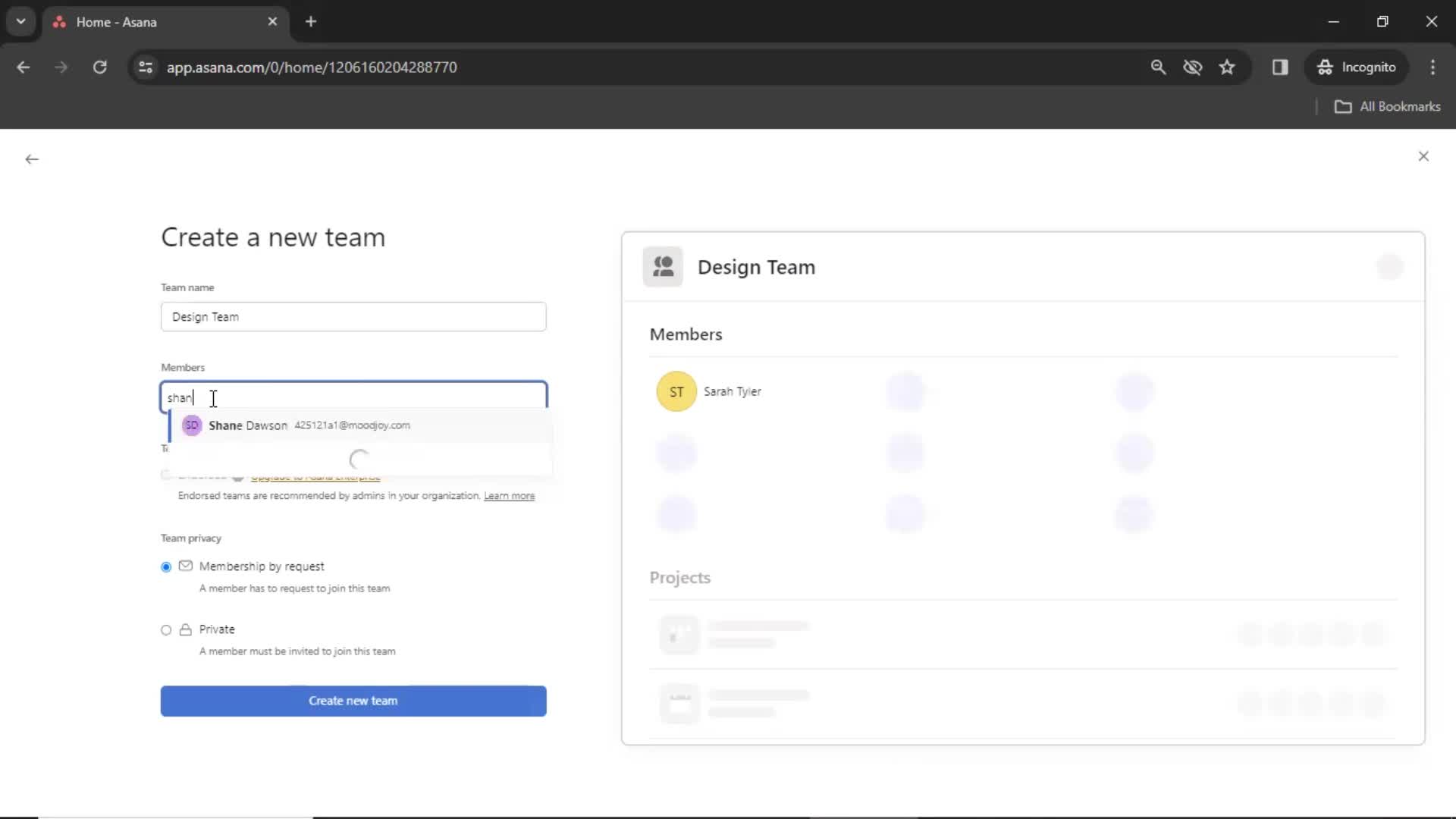The image size is (1456, 819).
Task: Open the Learn more link
Action: (x=509, y=496)
